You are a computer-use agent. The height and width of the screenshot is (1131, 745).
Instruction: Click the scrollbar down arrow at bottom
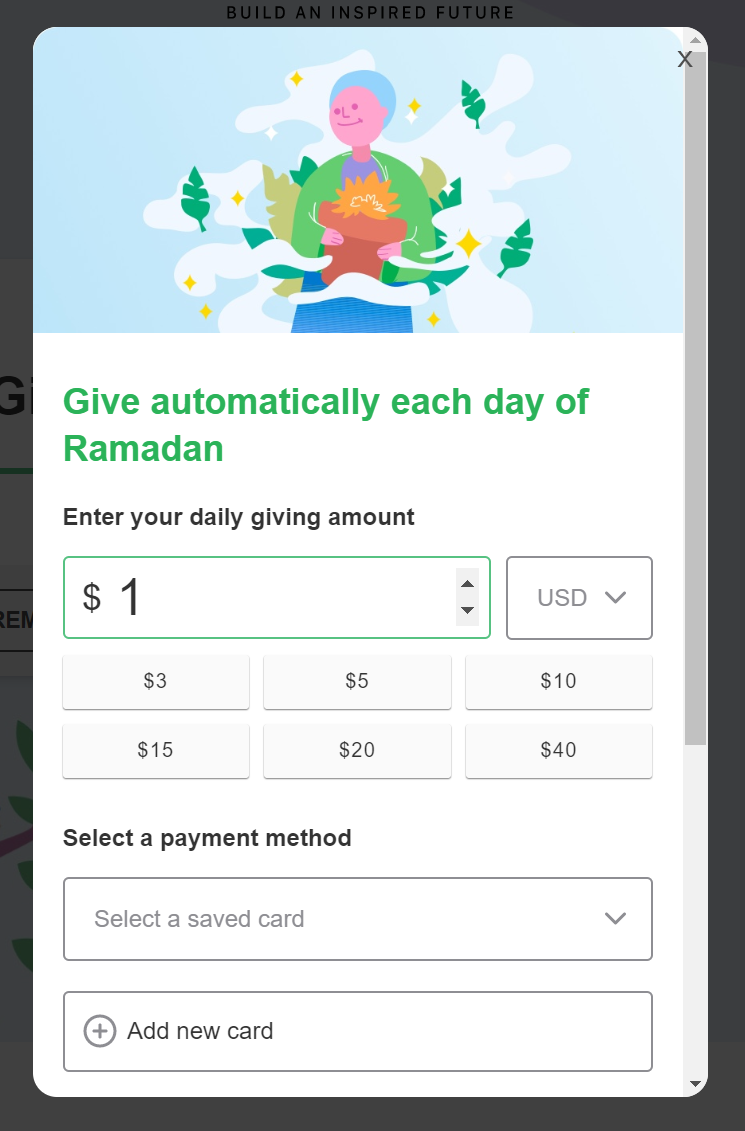pyautogui.click(x=695, y=1083)
